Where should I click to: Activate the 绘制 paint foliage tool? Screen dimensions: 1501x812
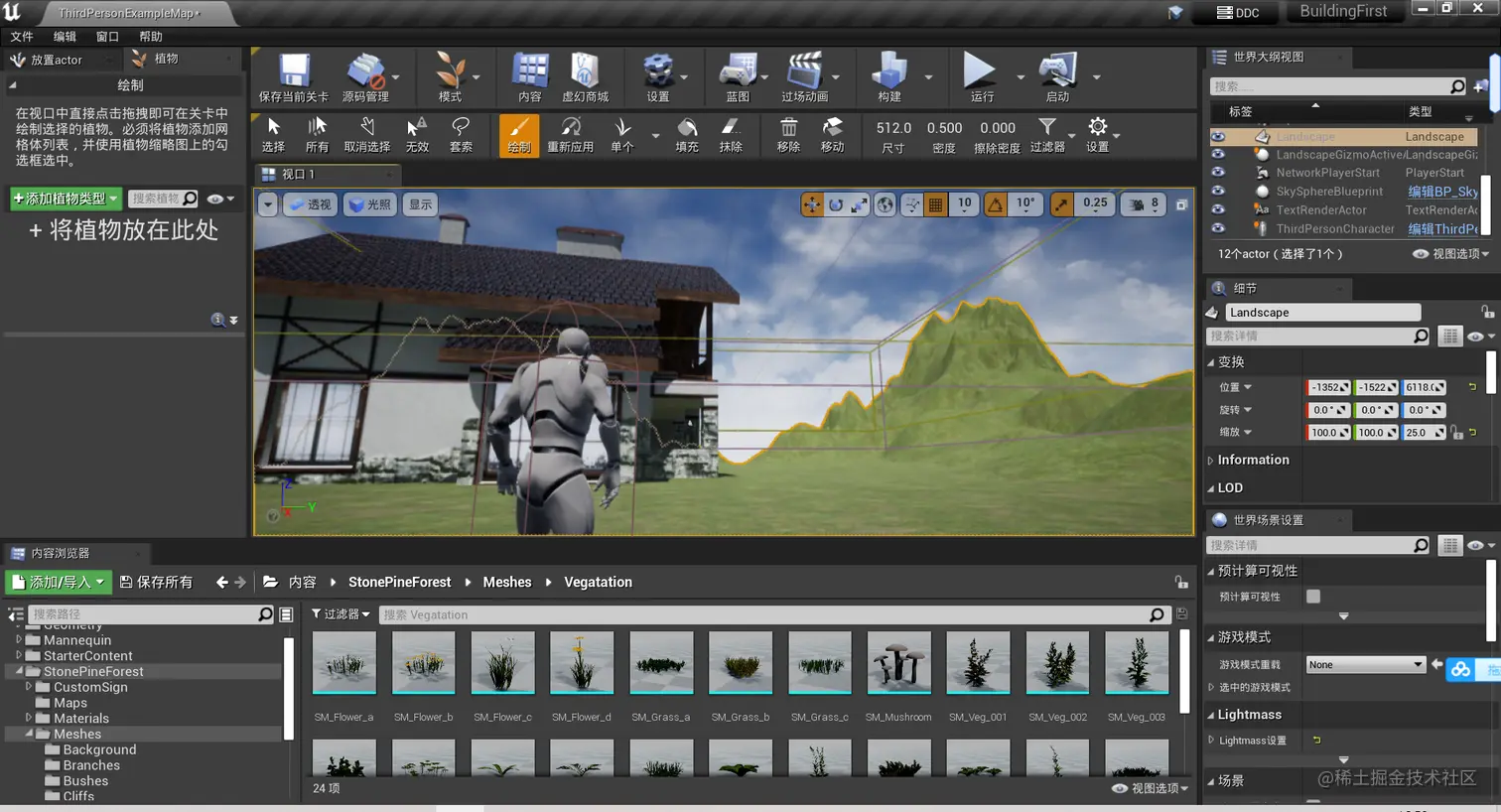coord(519,134)
